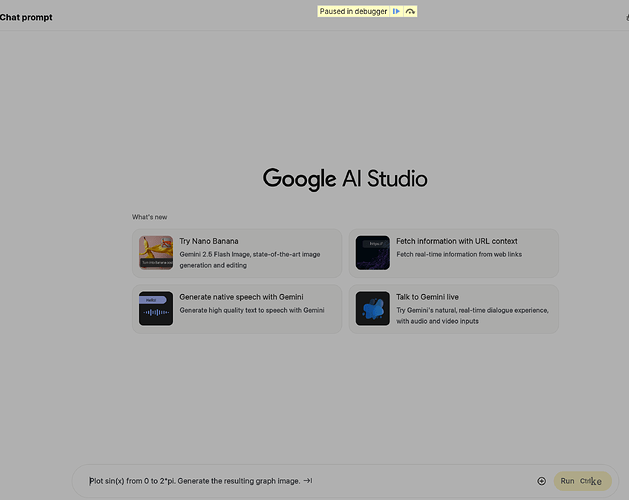This screenshot has height=500, width=629.
Task: Click the tab arrow icon after the prompt text
Action: [308, 480]
